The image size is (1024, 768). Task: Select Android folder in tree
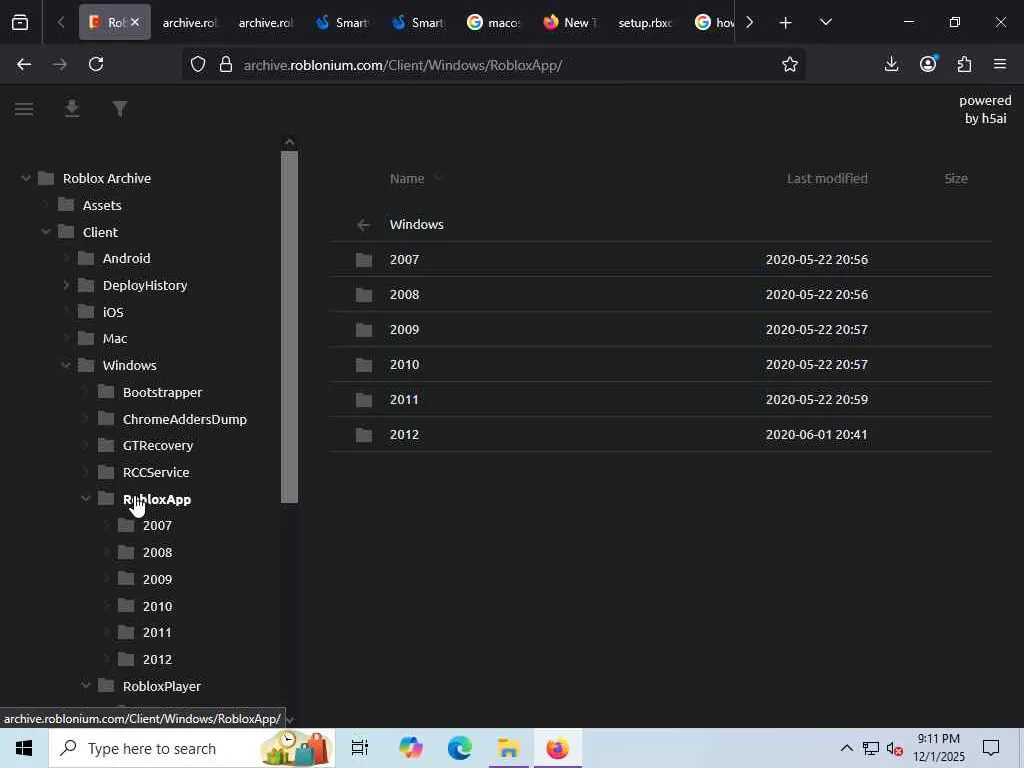(x=126, y=259)
